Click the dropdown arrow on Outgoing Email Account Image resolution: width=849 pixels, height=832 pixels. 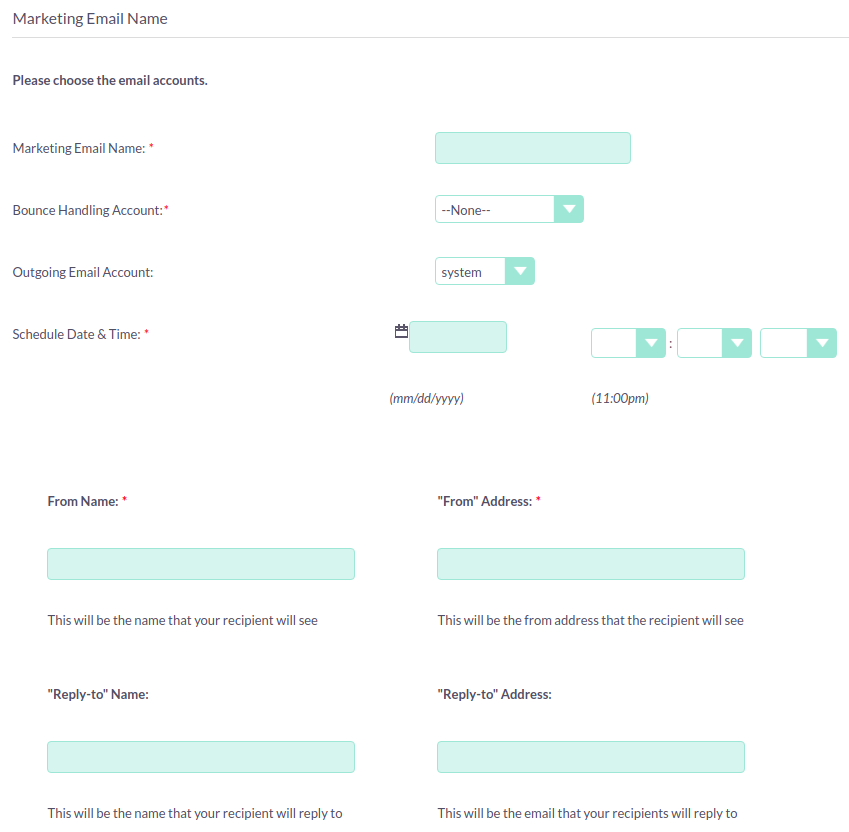coord(520,271)
